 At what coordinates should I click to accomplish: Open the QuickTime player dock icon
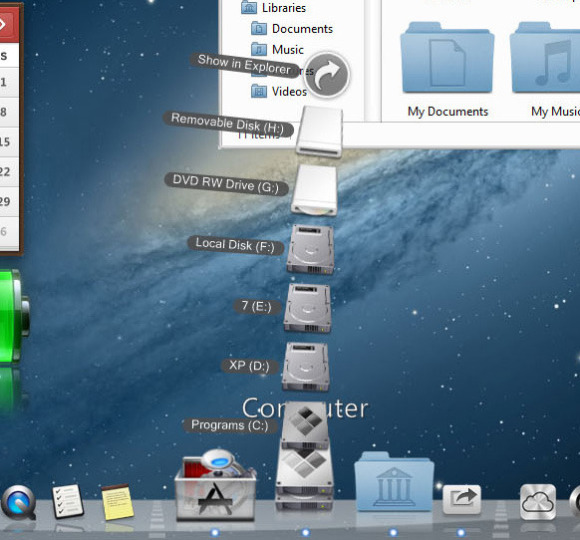pos(18,503)
